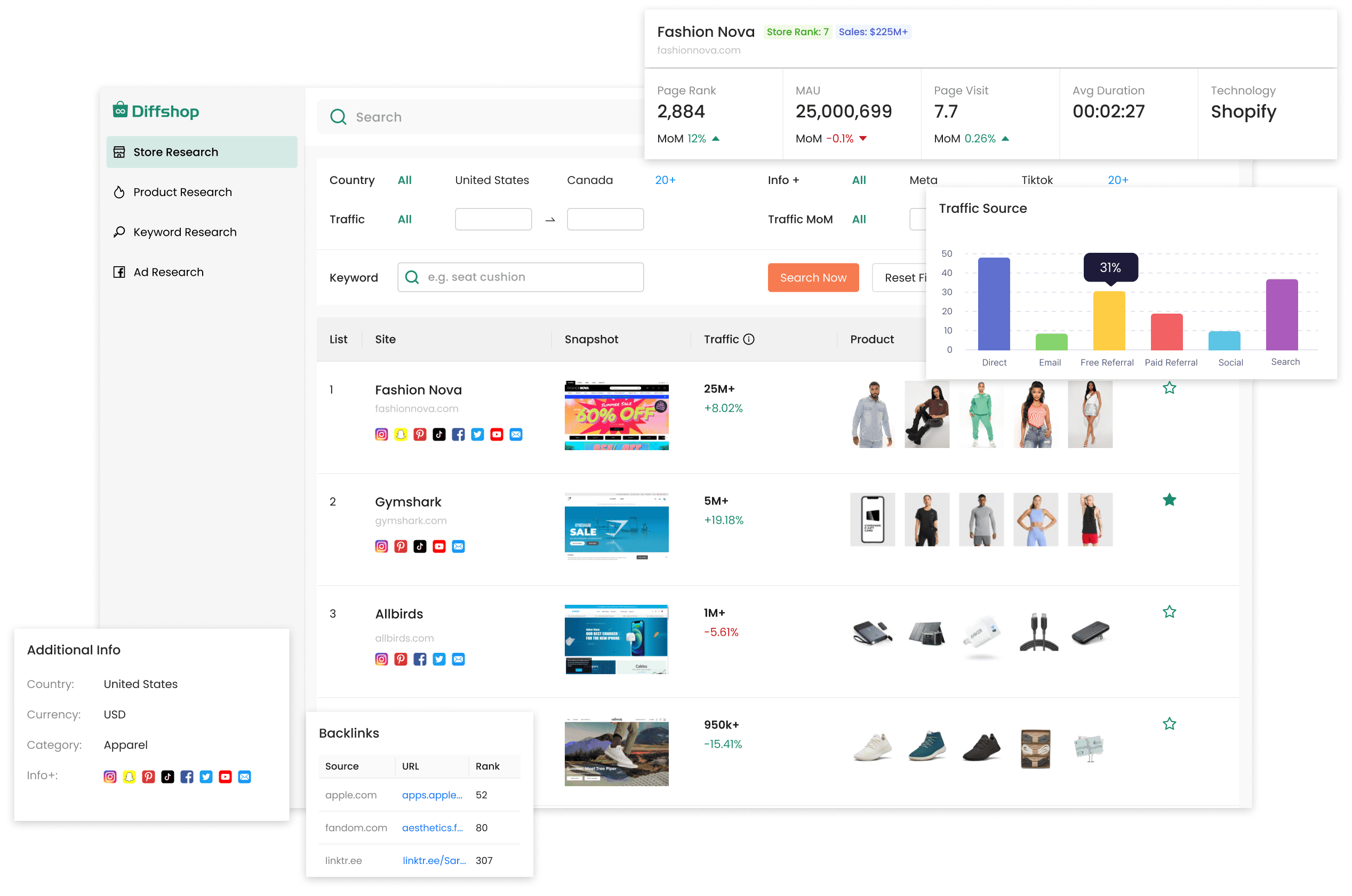The image size is (1352, 896).
Task: Click Fashion Nova's Snapchat icon
Action: coord(401,434)
